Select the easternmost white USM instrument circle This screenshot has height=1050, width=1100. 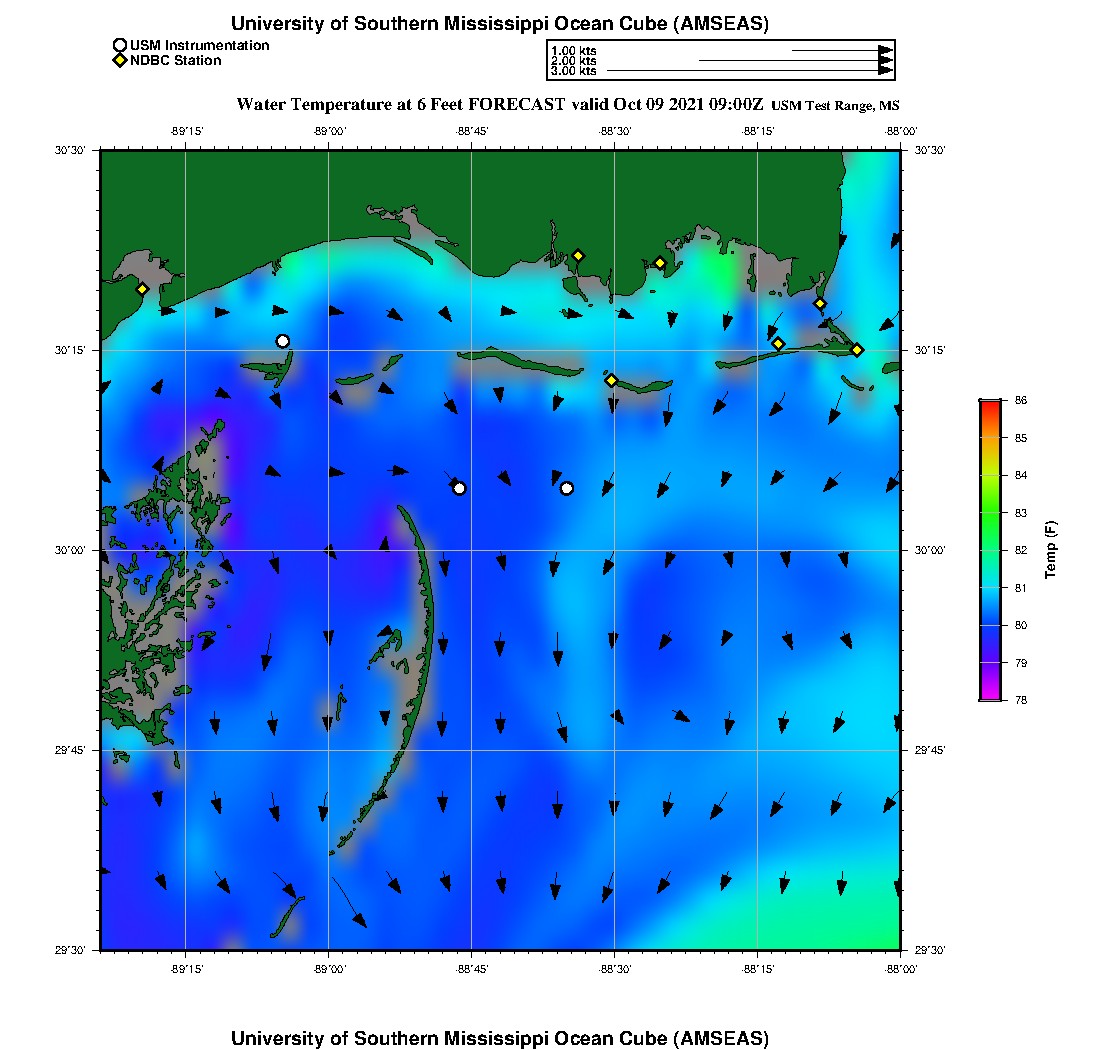coord(567,488)
